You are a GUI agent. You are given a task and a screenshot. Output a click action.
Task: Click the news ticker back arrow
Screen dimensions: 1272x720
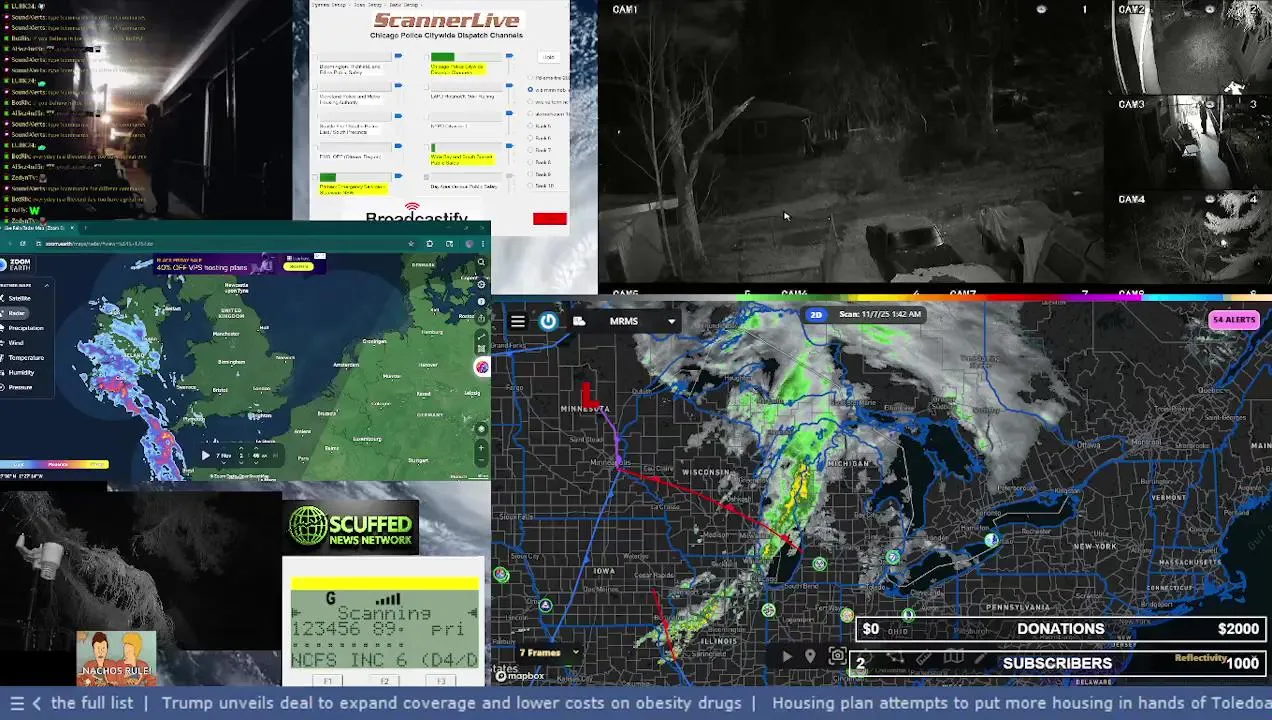[36, 703]
